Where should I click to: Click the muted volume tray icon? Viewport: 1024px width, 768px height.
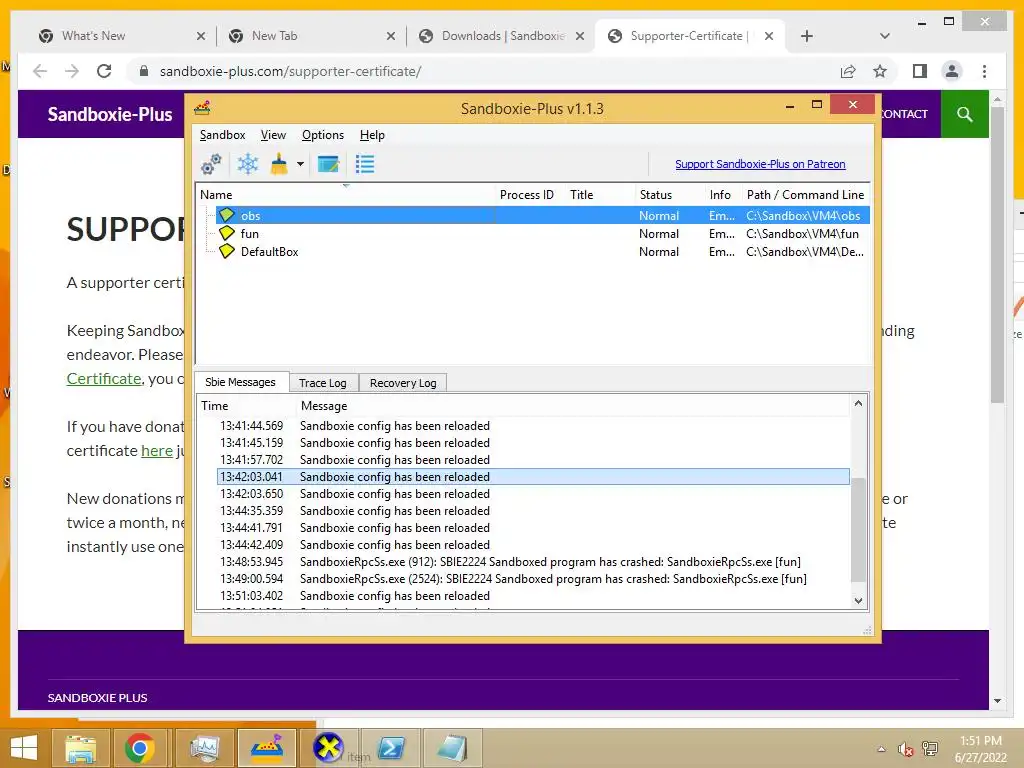pos(905,749)
